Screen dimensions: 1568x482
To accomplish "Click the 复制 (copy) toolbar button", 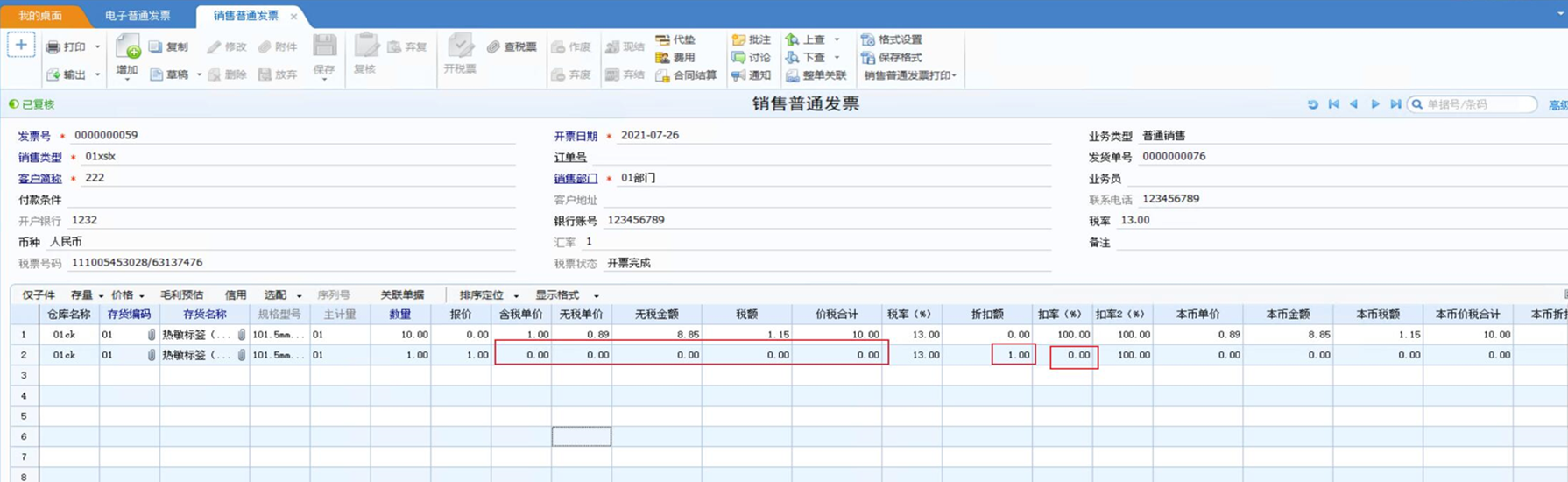I will click(x=168, y=47).
